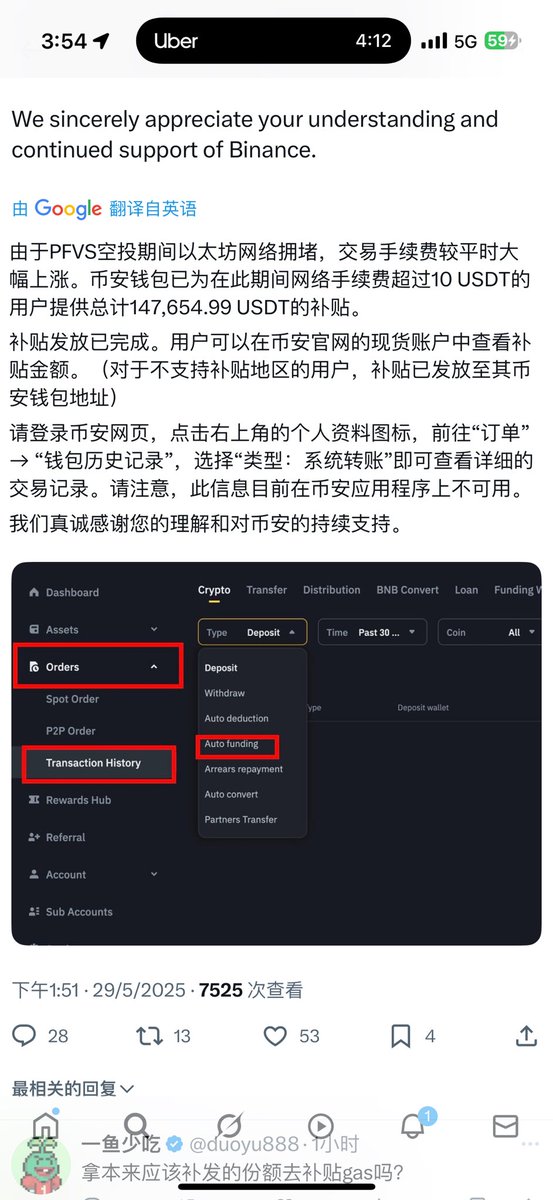Go to the home tab icon
The image size is (553, 1200).
(x=46, y=1125)
